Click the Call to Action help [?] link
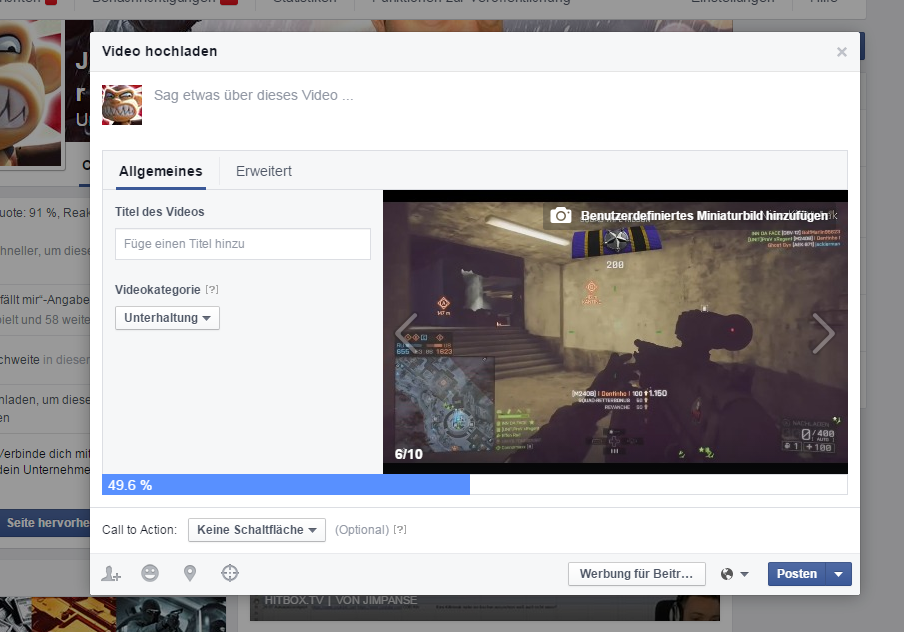This screenshot has height=632, width=904. 400,529
